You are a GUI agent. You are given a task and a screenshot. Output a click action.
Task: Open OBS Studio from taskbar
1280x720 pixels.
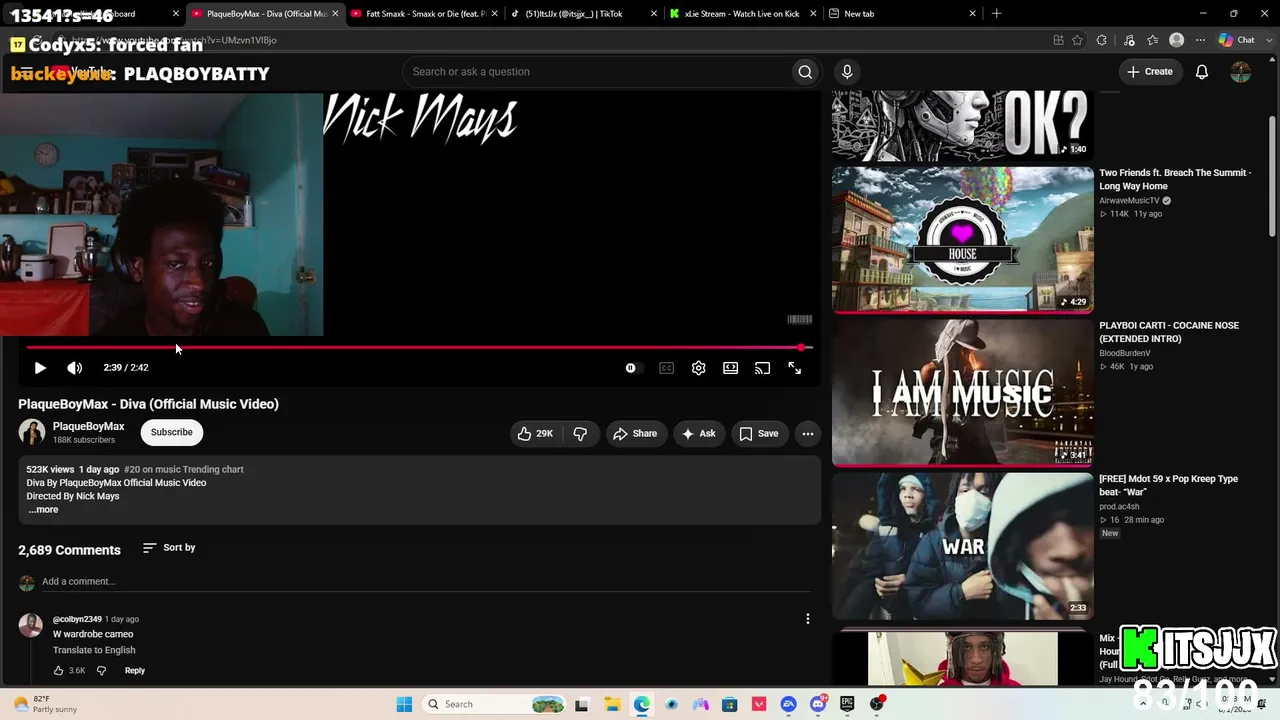tap(877, 704)
